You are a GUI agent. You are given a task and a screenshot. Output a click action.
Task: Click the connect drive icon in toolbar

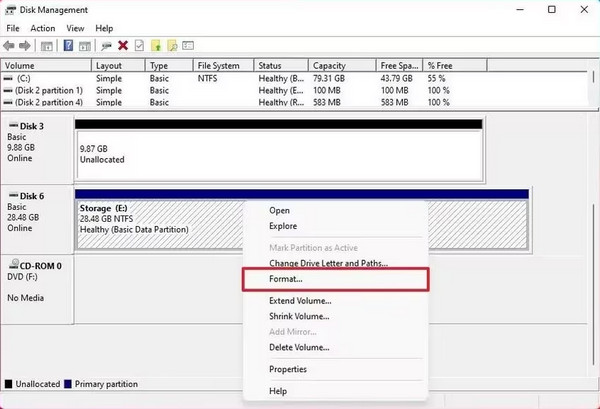click(106, 46)
